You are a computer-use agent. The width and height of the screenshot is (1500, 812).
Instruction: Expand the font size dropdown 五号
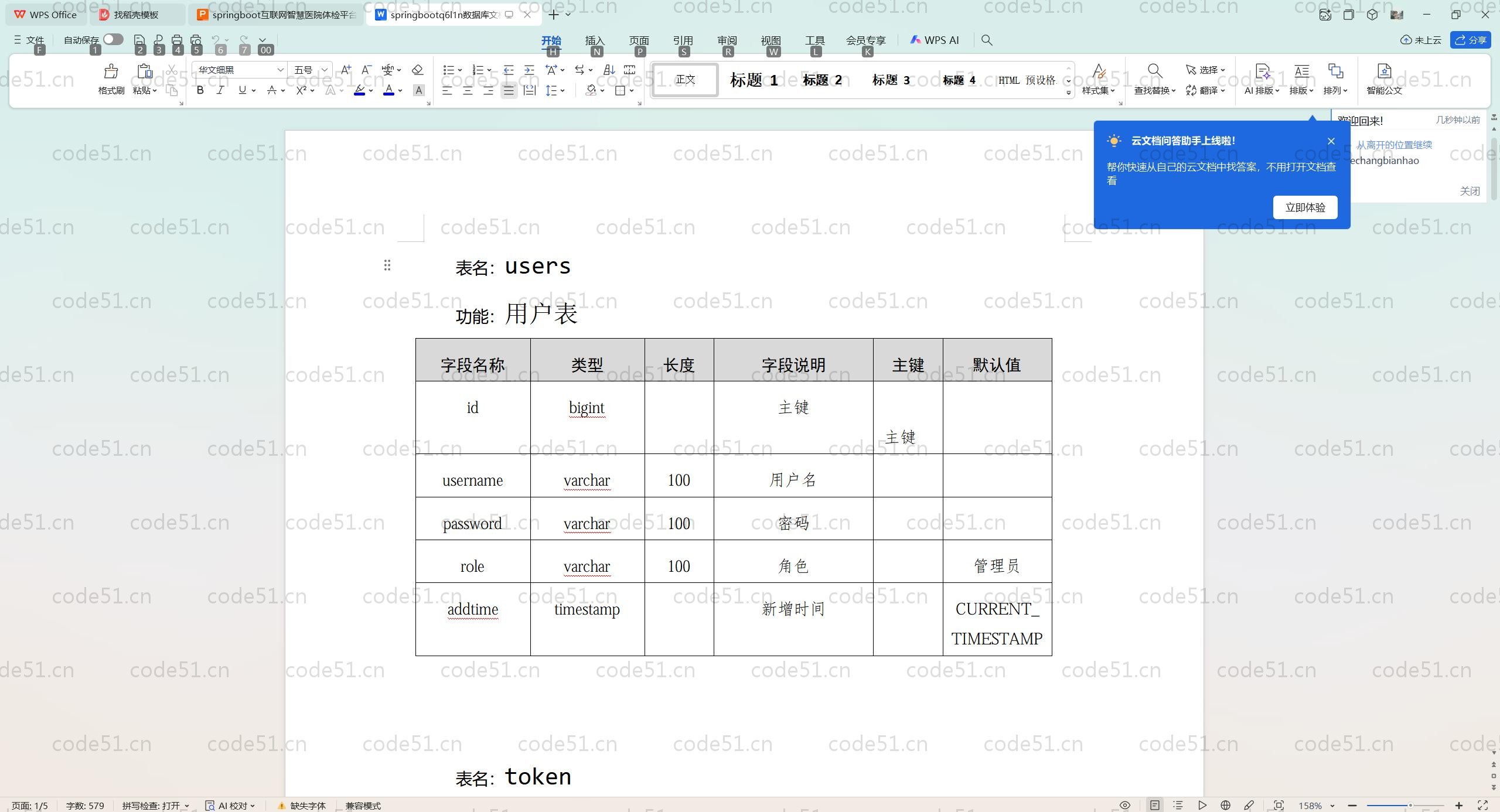pyautogui.click(x=324, y=70)
